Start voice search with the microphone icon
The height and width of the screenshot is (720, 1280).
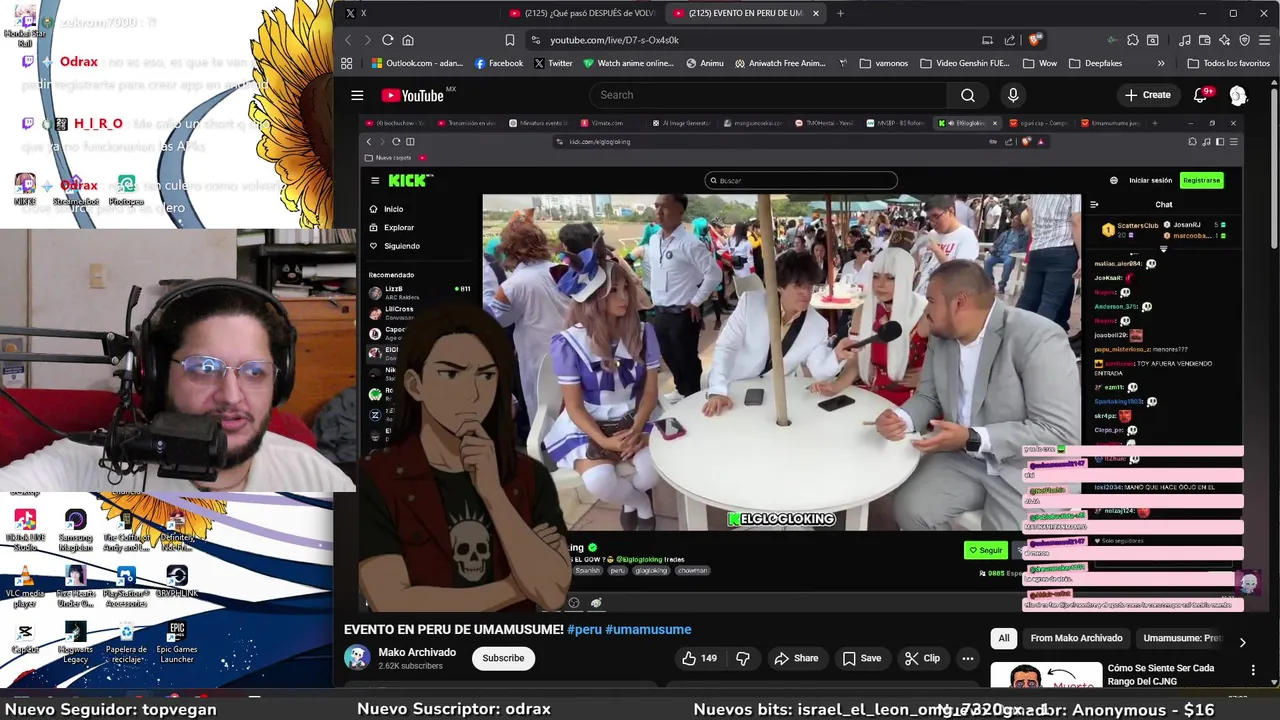click(1013, 95)
